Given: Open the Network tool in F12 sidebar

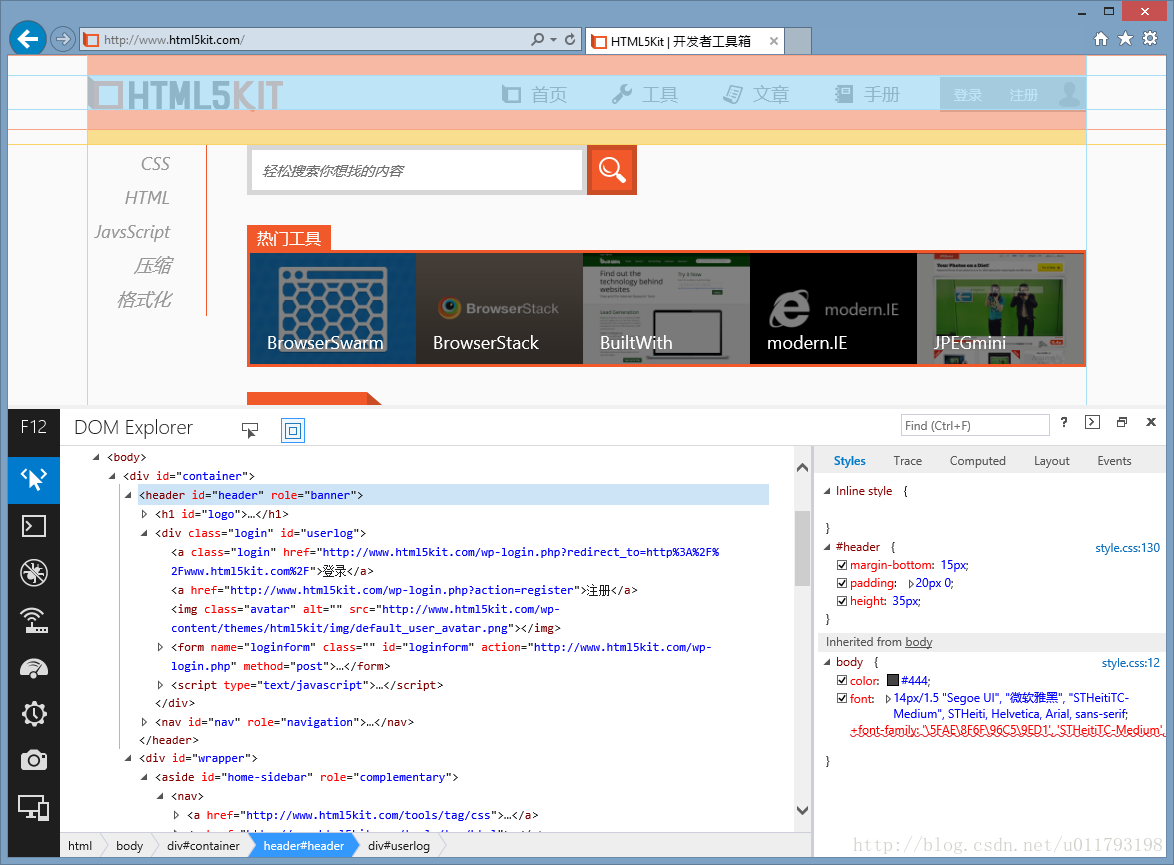Looking at the screenshot, I should [34, 620].
